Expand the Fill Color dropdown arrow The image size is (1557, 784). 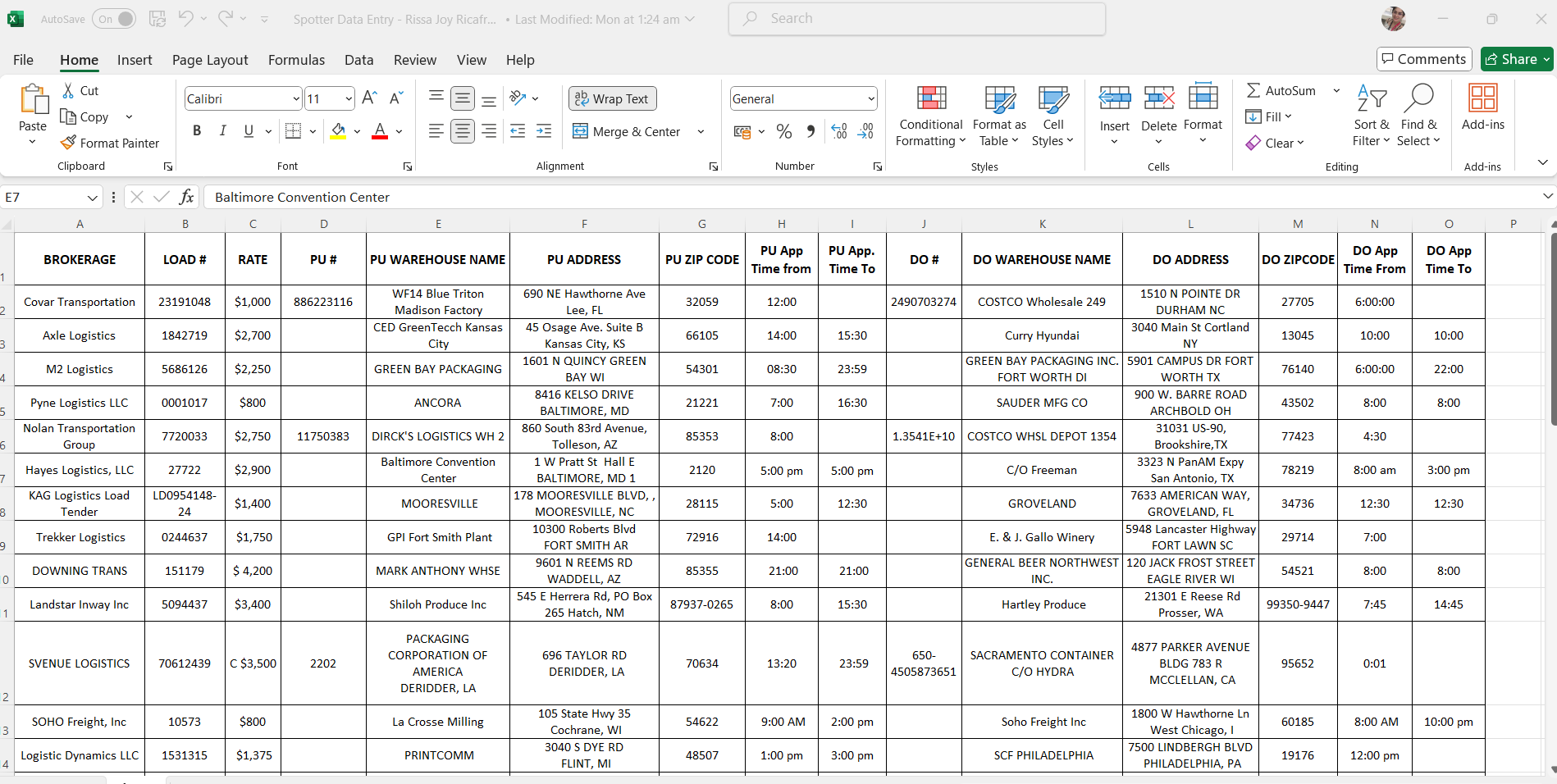[x=357, y=131]
